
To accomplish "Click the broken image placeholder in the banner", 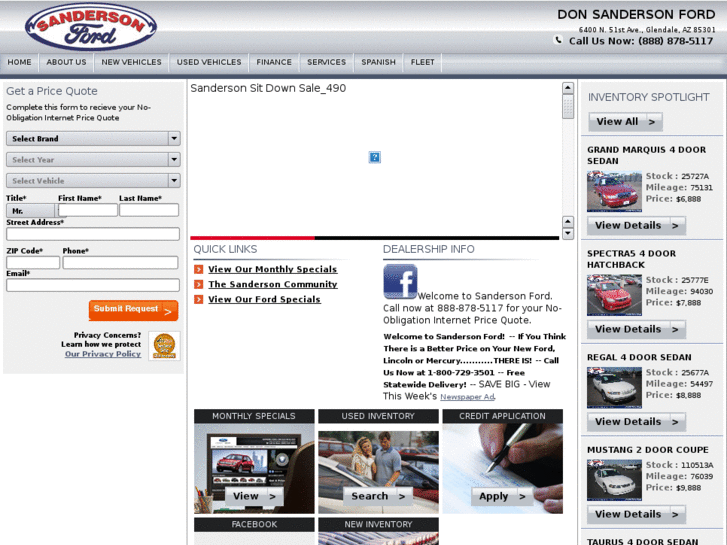I will 375,157.
